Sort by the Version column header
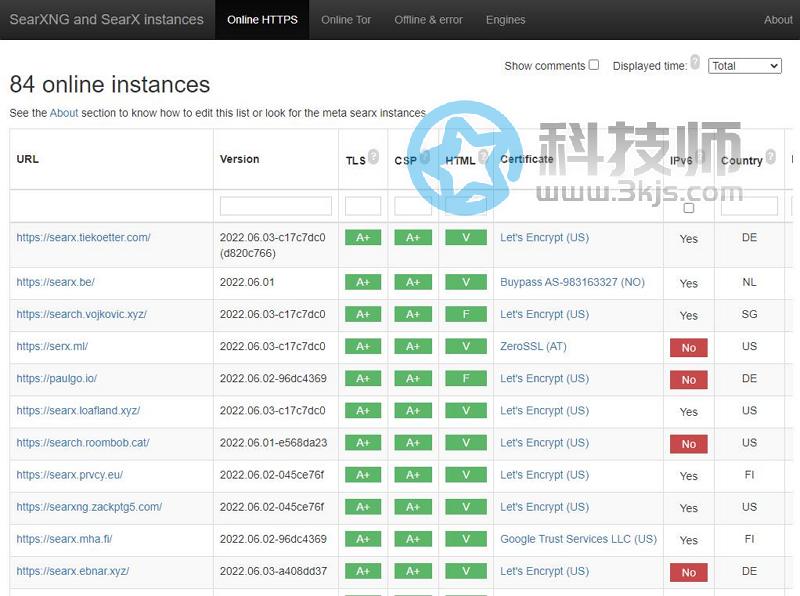The height and width of the screenshot is (596, 800). pyautogui.click(x=239, y=159)
